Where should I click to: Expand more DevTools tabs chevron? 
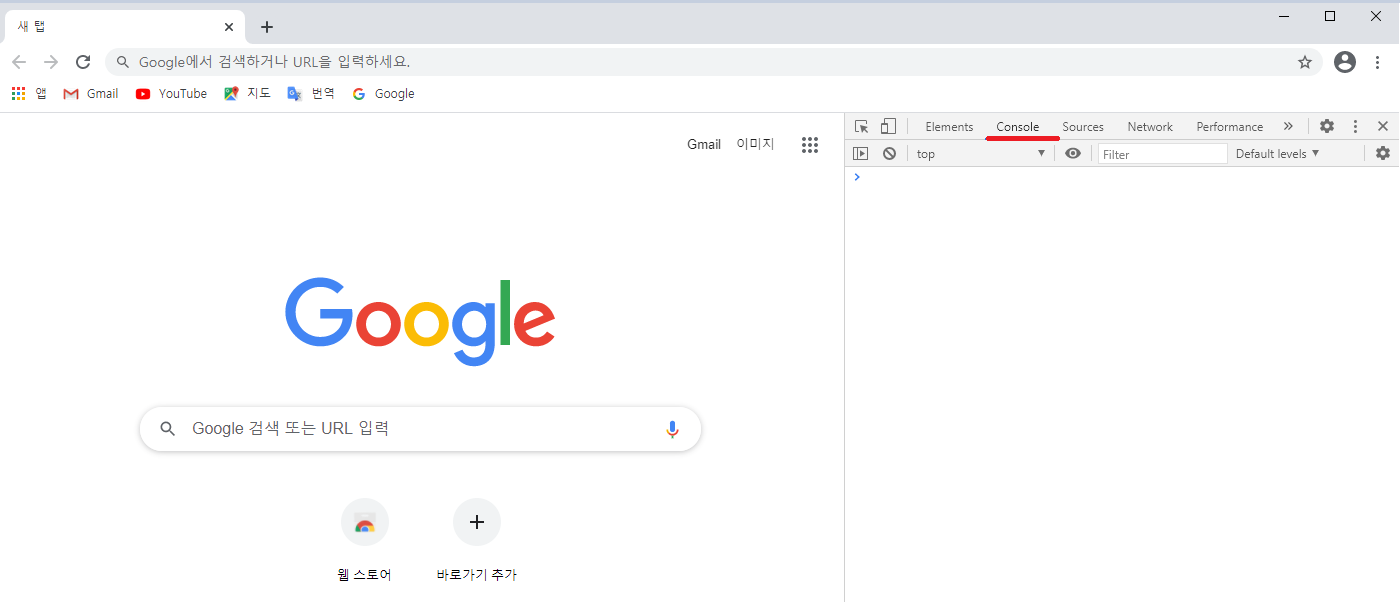(x=1288, y=126)
